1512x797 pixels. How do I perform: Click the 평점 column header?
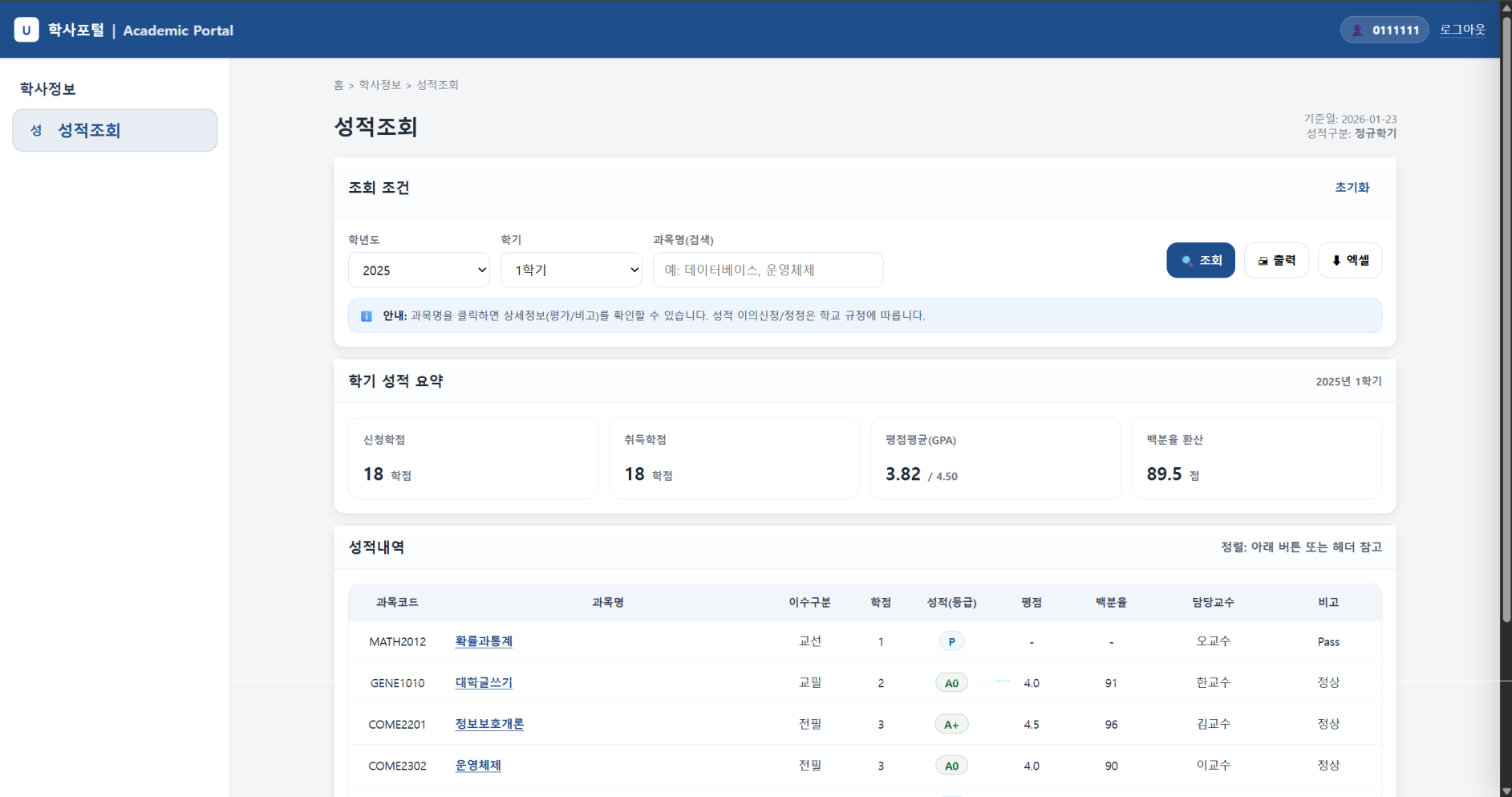pyautogui.click(x=1032, y=602)
